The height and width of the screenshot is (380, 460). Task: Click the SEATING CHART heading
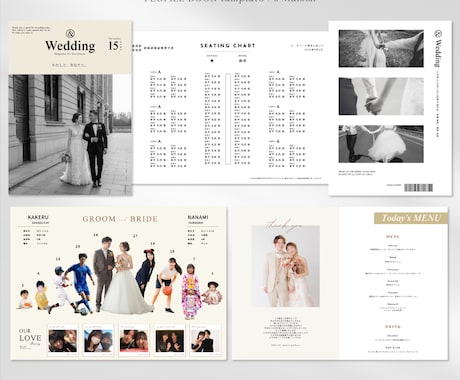228,46
